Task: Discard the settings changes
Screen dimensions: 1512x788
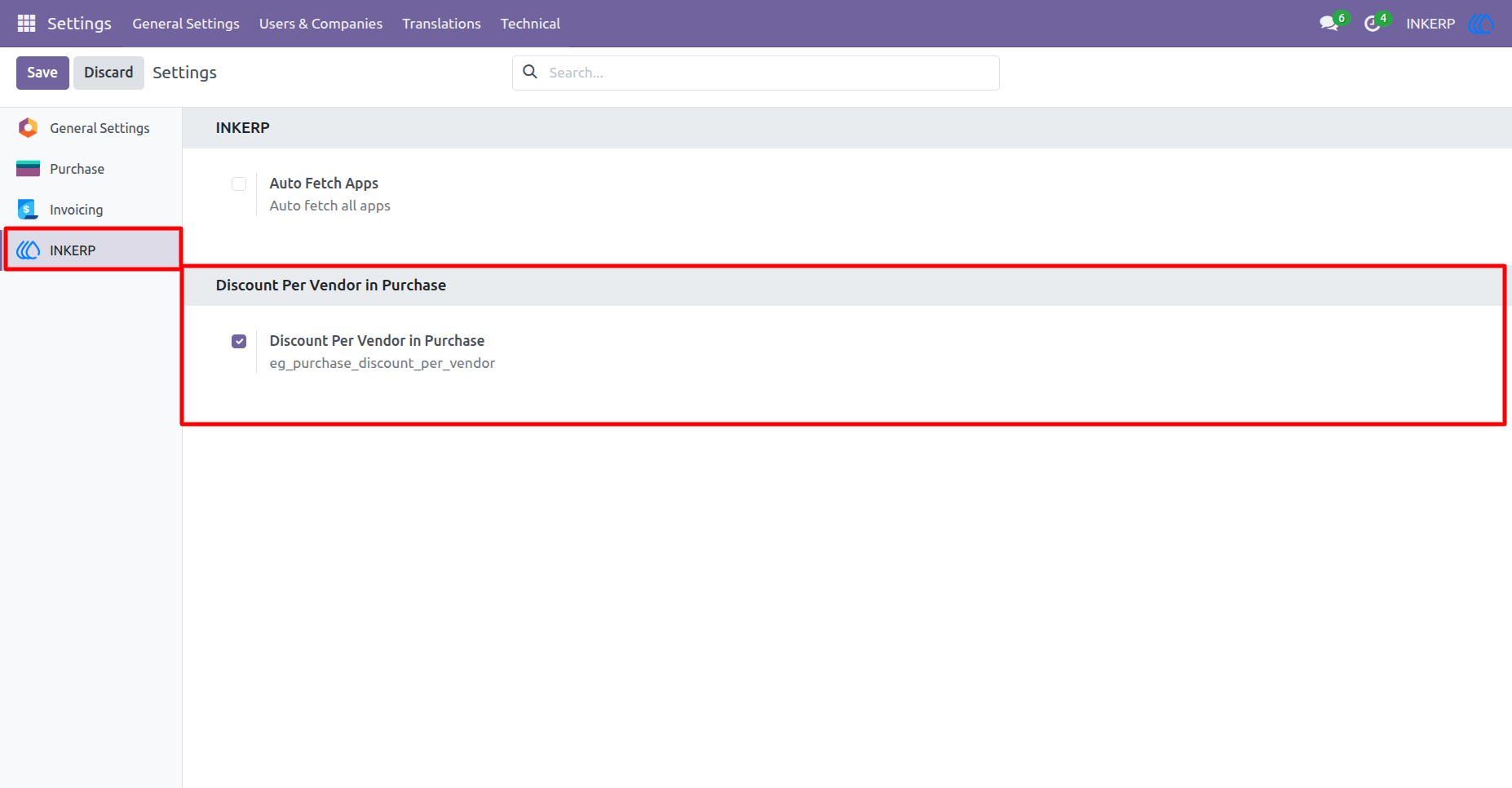Action: [108, 73]
